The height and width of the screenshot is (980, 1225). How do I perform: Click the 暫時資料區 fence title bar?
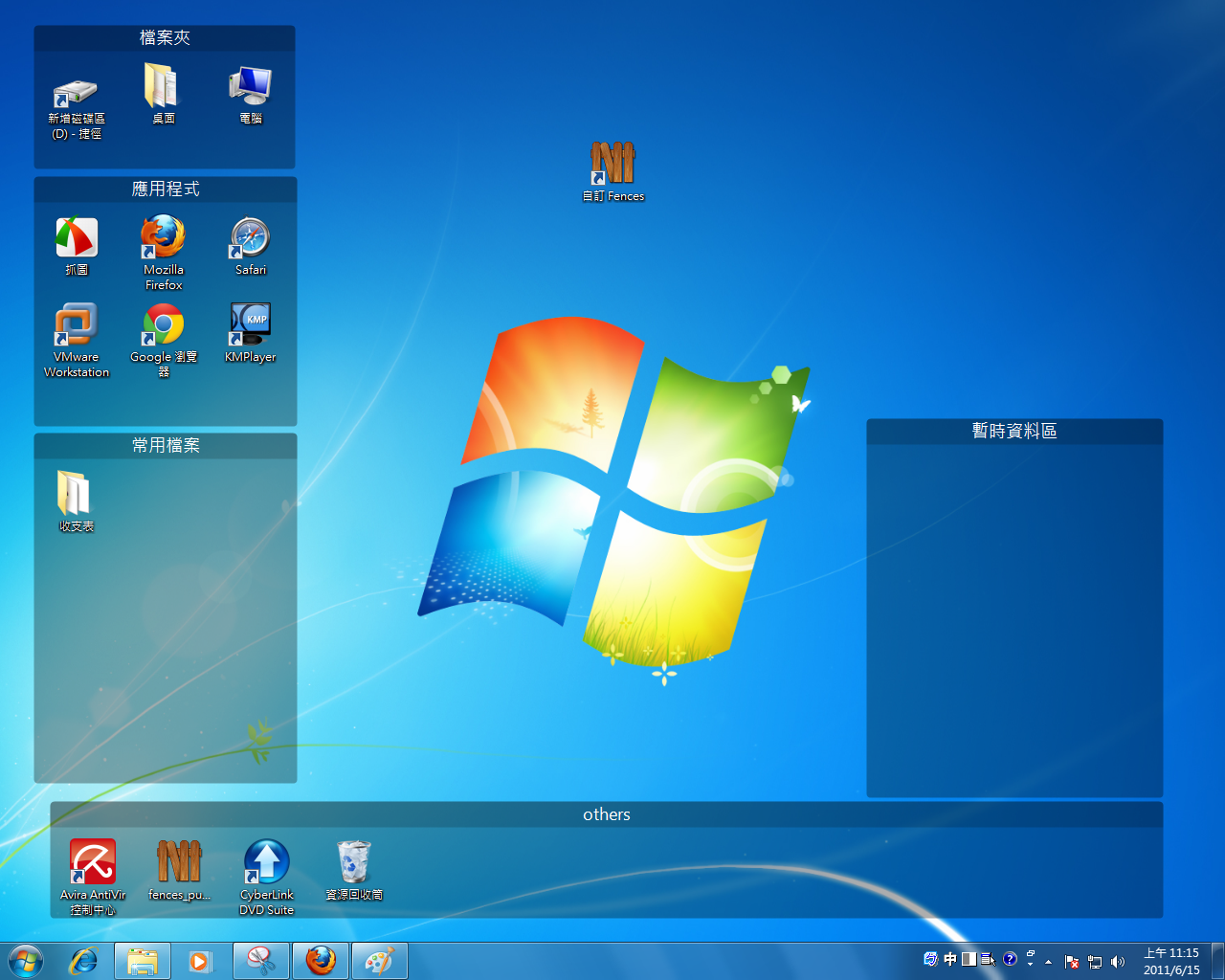click(x=1014, y=432)
